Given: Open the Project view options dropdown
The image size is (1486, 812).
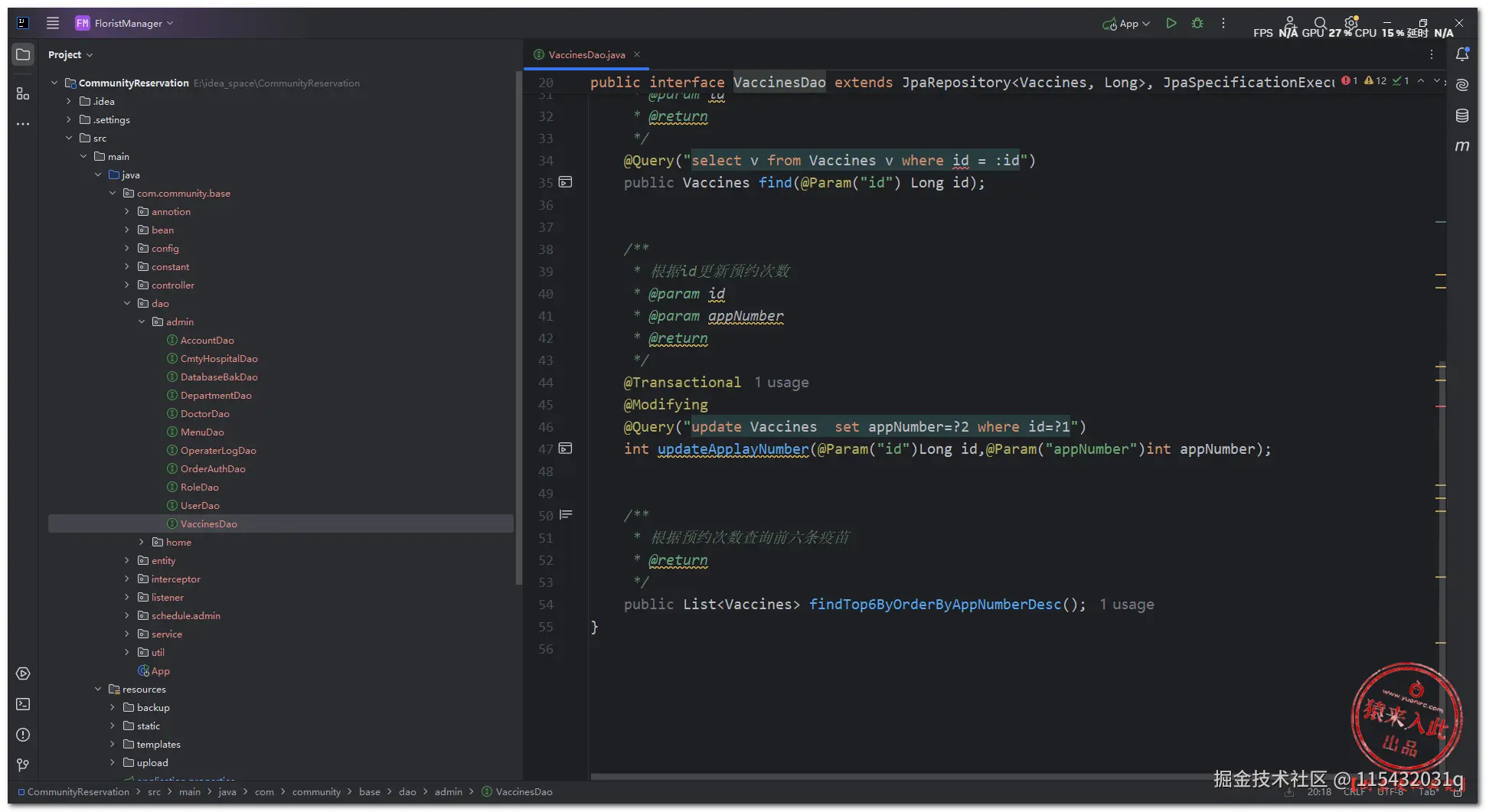Looking at the screenshot, I should pyautogui.click(x=70, y=54).
